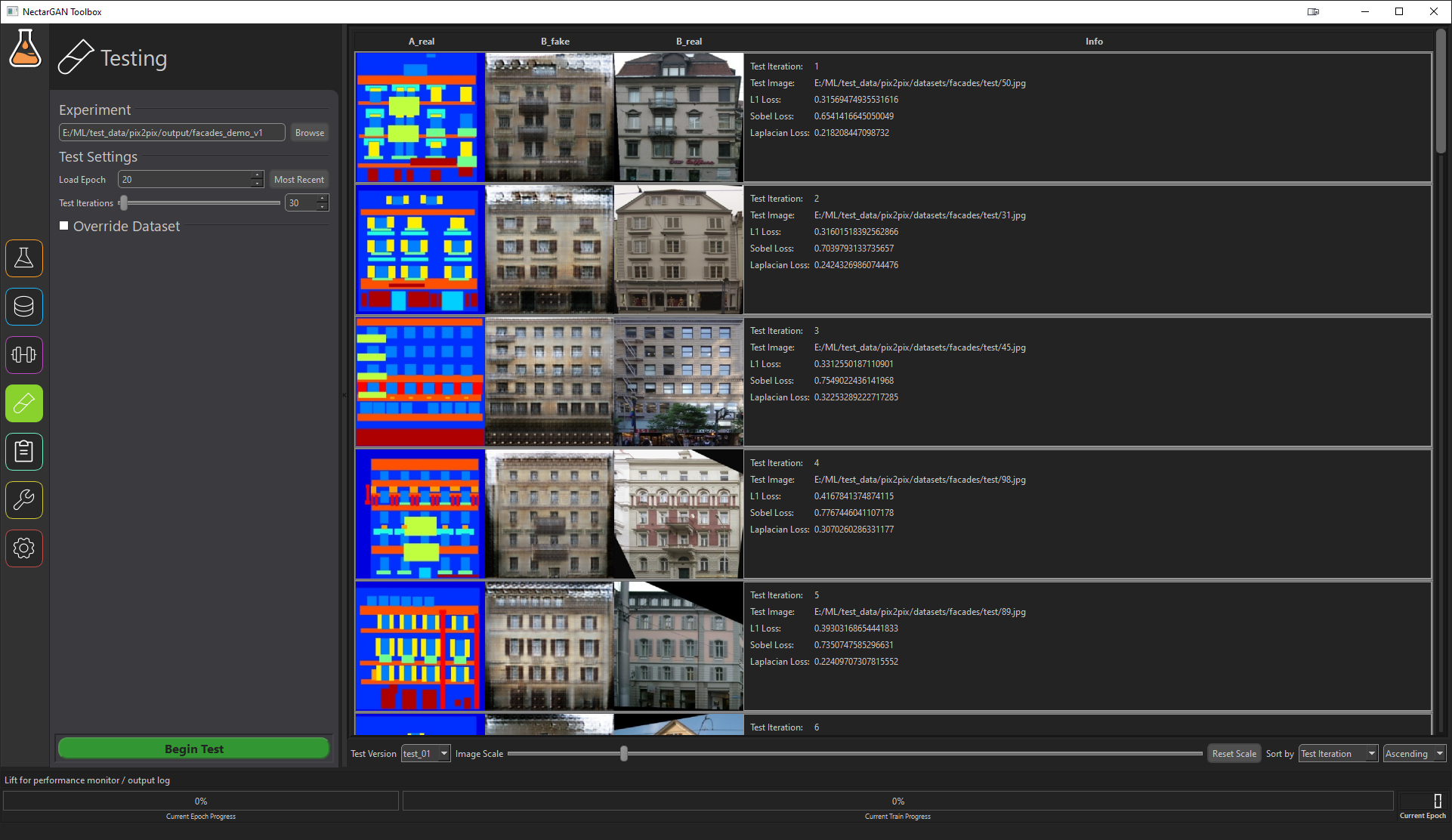Open the Test Version dropdown showing test_01
Screen dimensions: 1452x840
425,753
